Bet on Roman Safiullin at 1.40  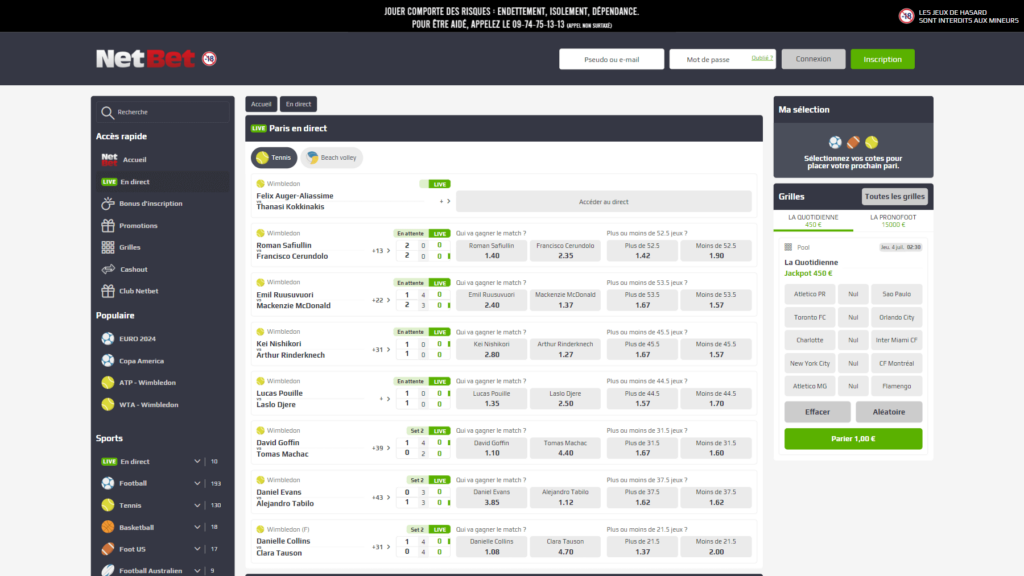(x=492, y=251)
